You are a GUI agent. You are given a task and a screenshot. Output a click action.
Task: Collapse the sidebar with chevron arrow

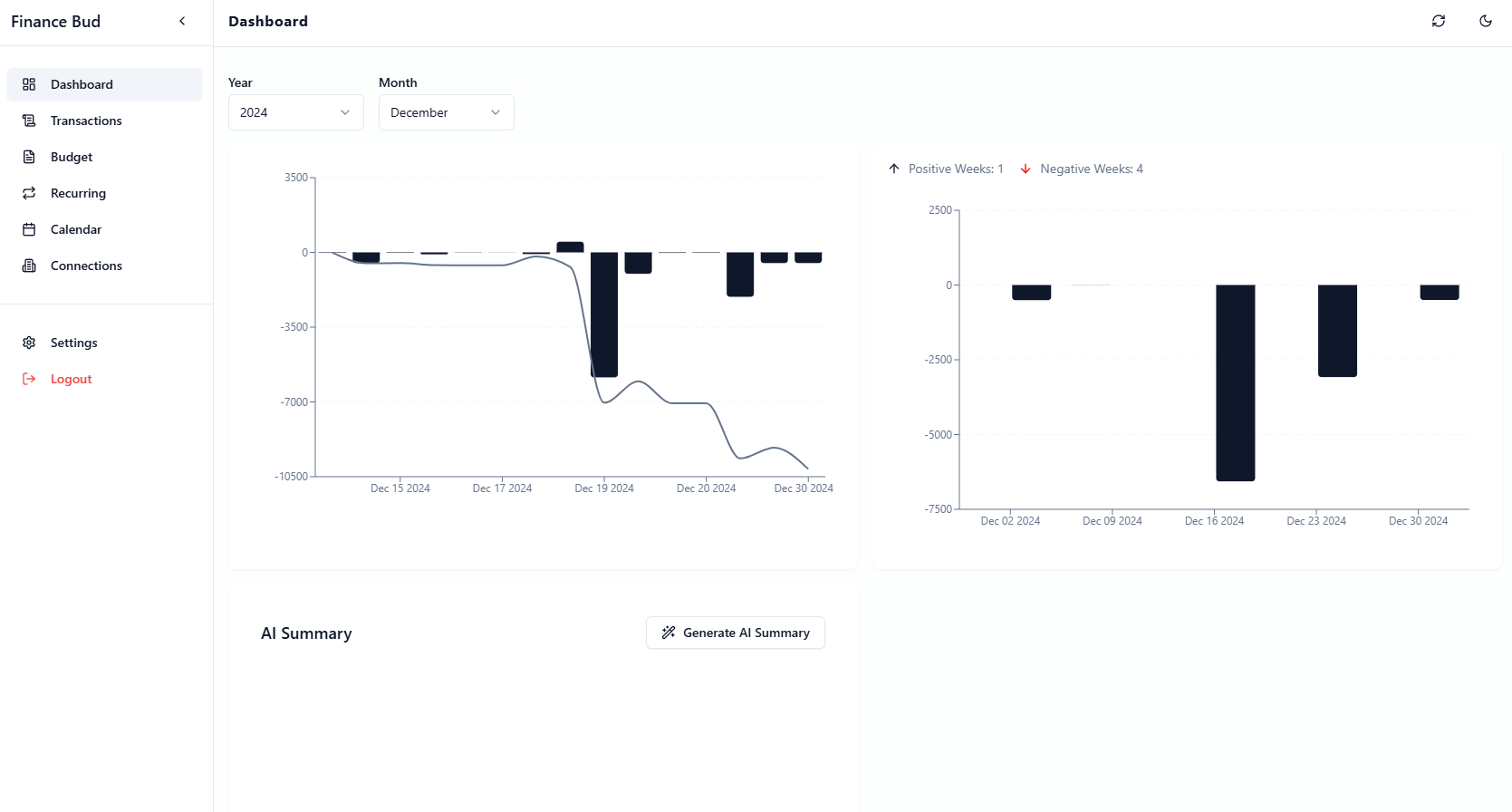click(x=182, y=21)
